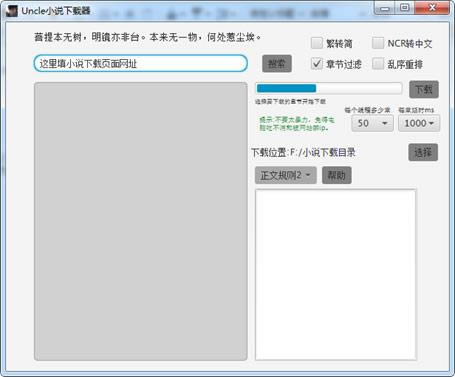Click the Uncle小说下载器 app icon in title bar
The image size is (455, 377).
point(12,11)
